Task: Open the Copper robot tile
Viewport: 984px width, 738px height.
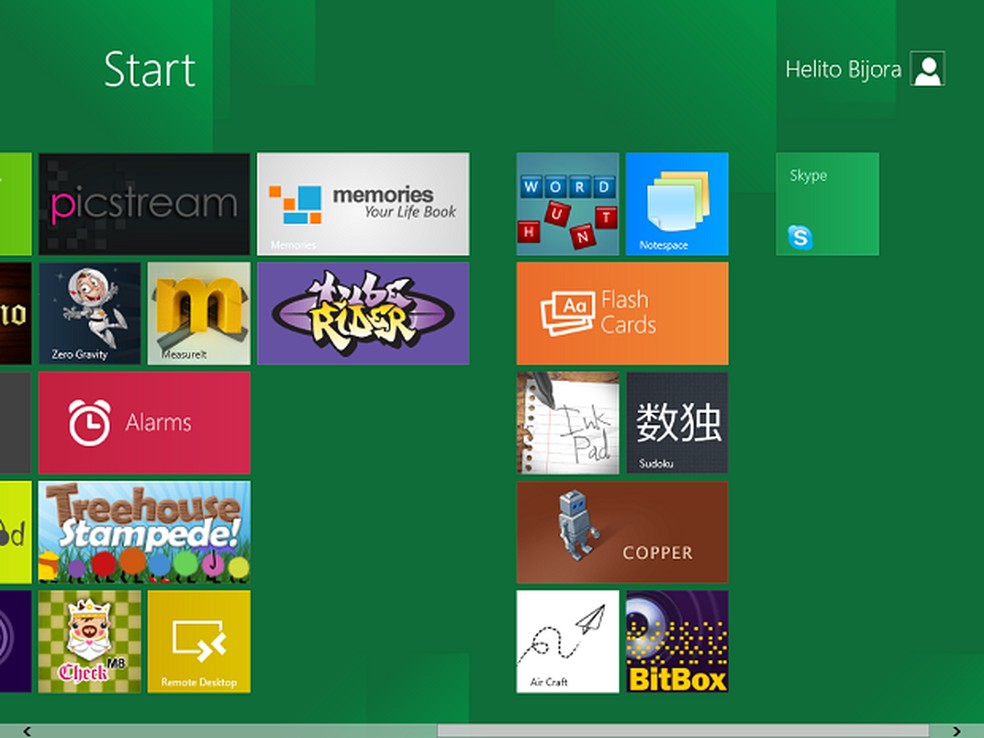Action: [623, 532]
